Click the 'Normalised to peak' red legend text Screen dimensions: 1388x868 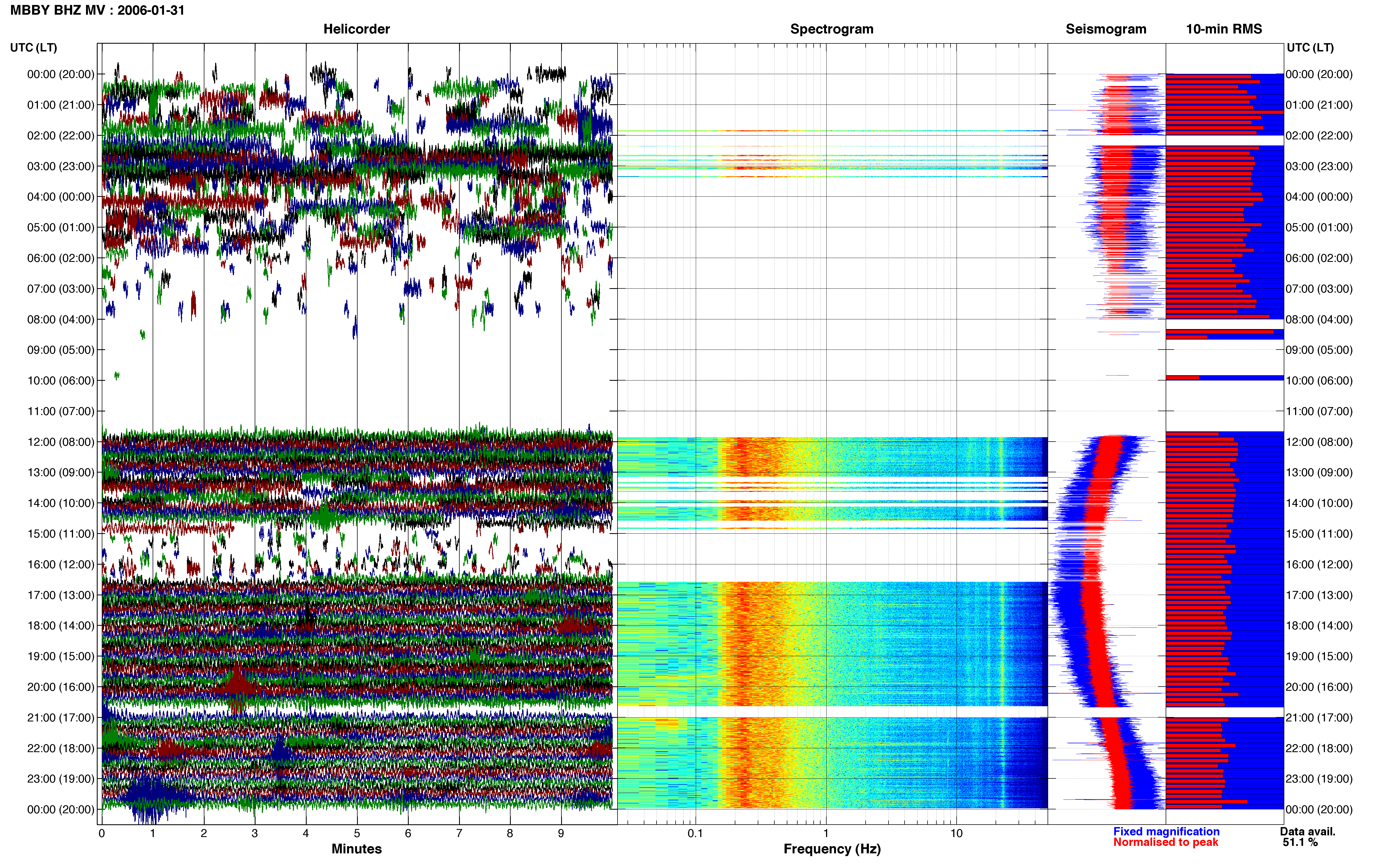1165,842
